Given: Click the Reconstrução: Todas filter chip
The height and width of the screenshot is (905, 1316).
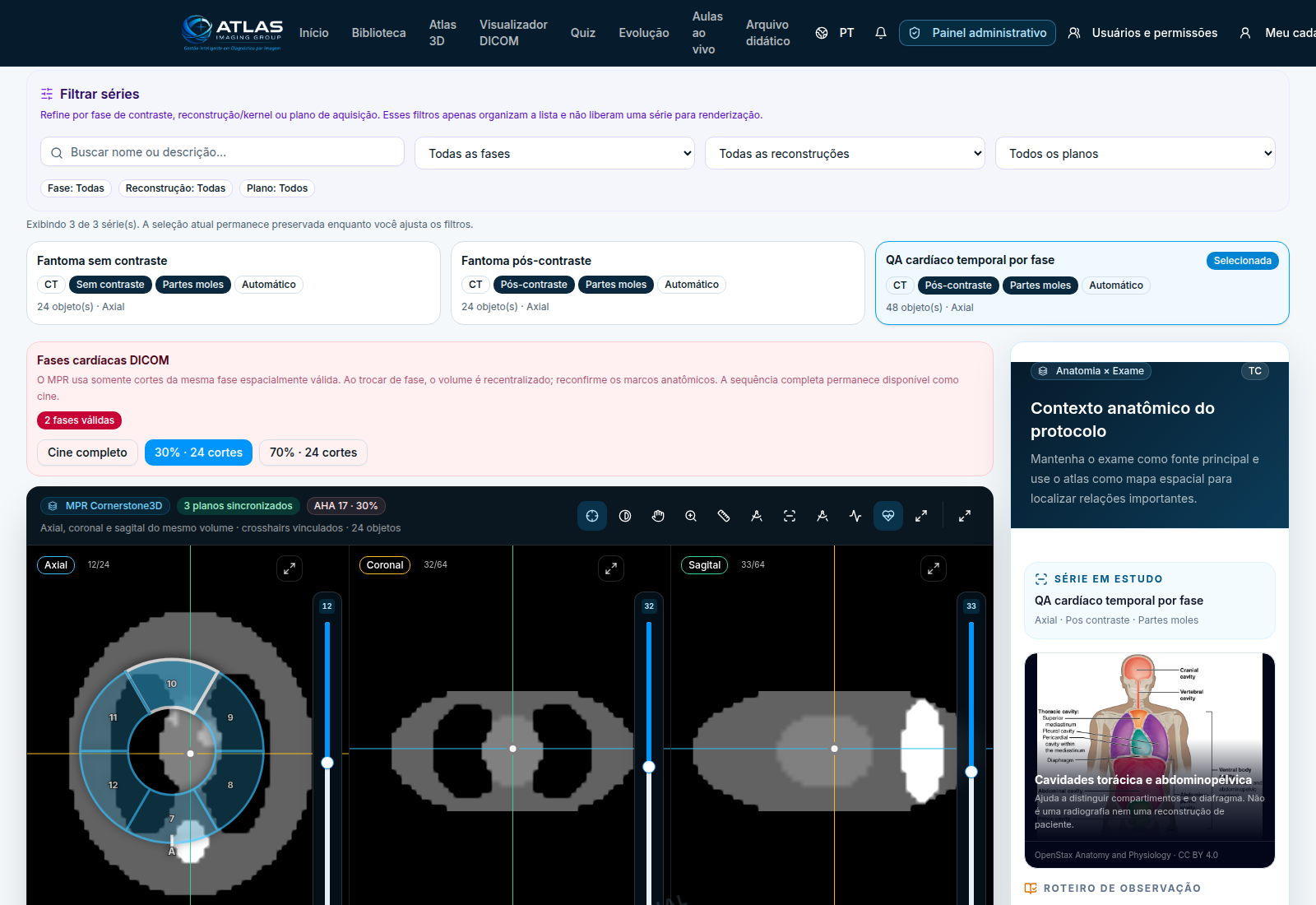Looking at the screenshot, I should point(175,188).
